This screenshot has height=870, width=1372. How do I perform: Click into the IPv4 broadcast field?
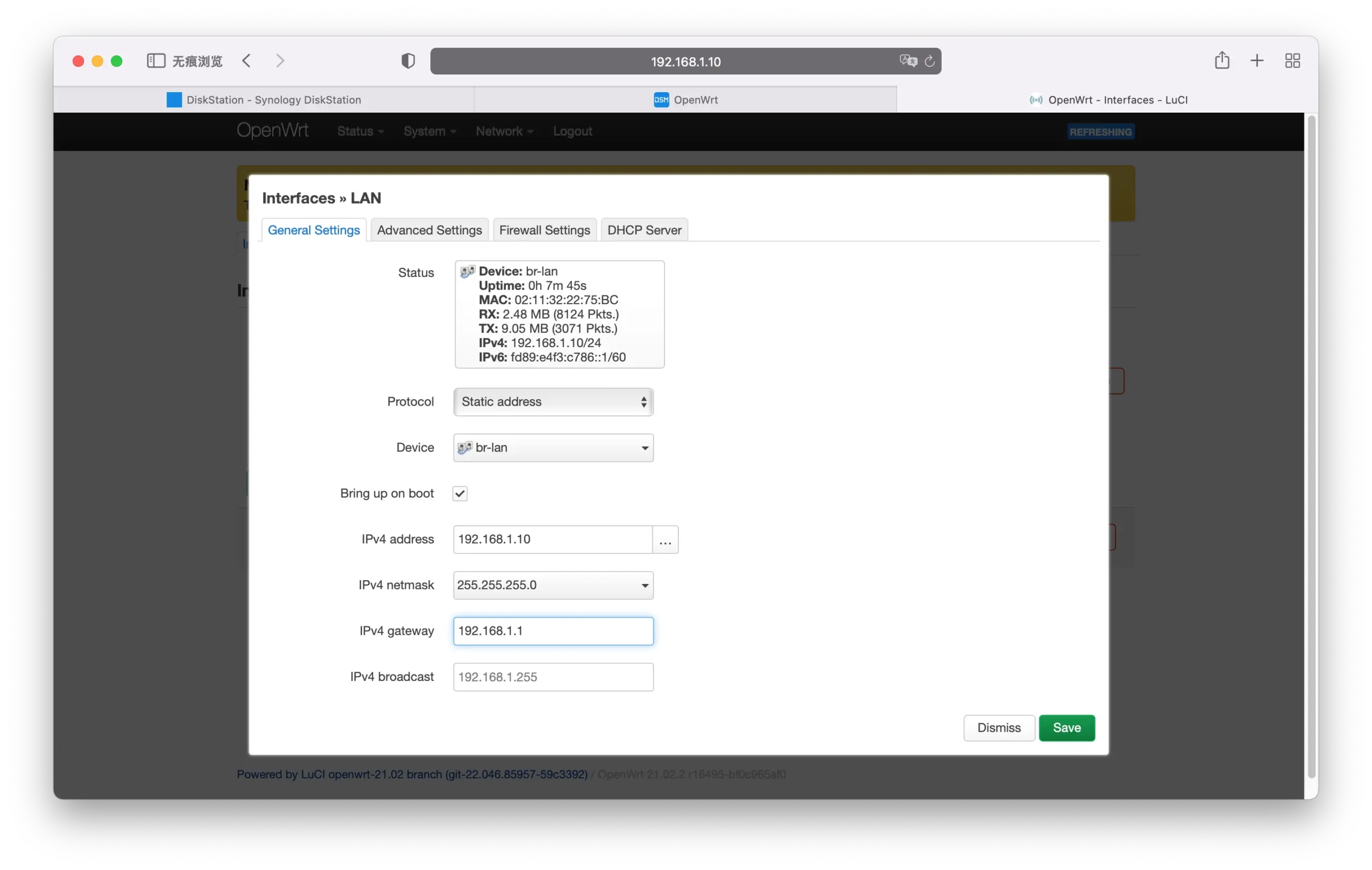tap(553, 677)
